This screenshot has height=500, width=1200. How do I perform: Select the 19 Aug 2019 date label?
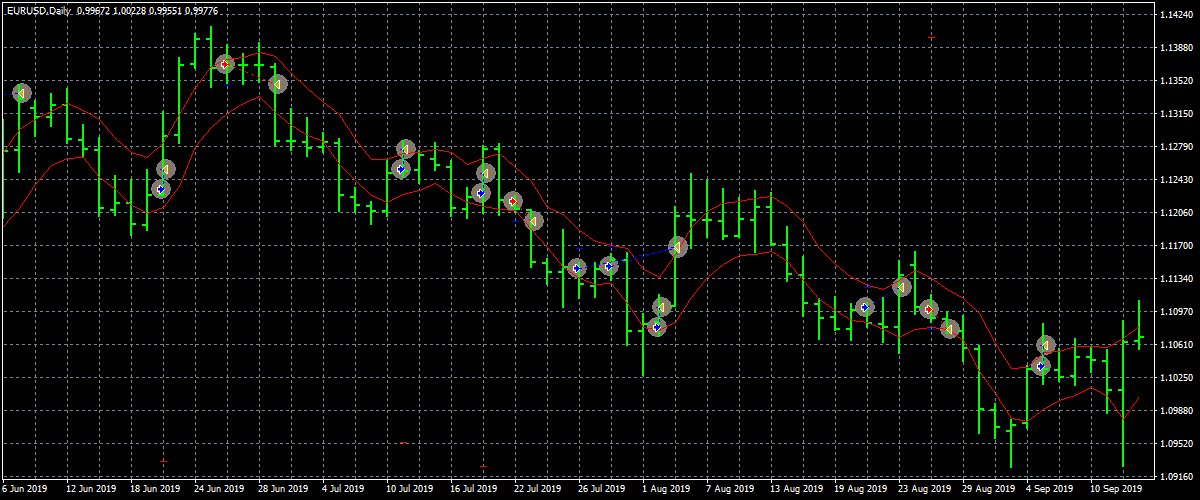pos(860,490)
